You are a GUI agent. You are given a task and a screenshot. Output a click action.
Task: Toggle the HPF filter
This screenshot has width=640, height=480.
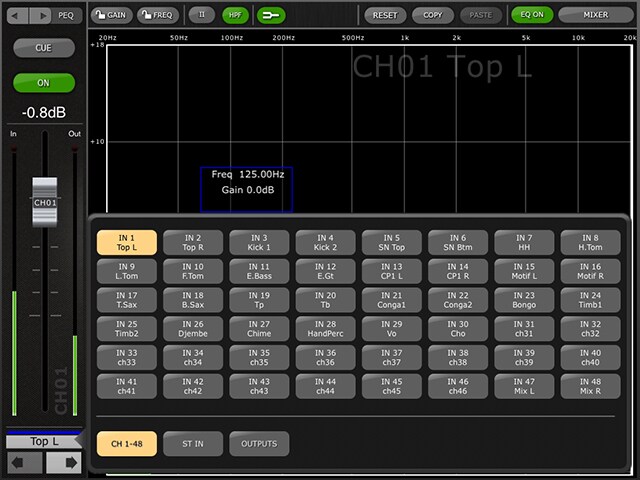234,15
